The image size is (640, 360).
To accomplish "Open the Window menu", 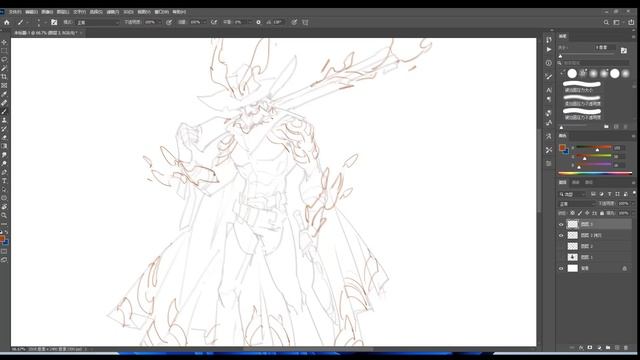I will point(162,12).
